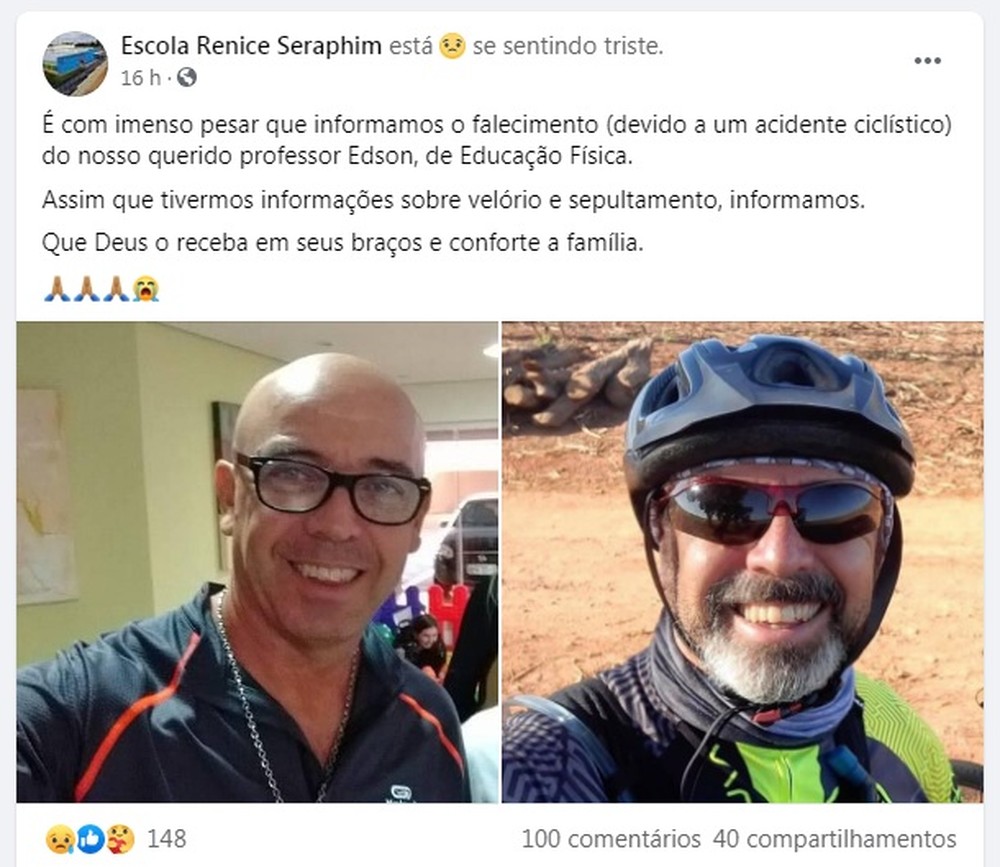The image size is (1000, 867).
Task: Open the 40 compartilhamentos link
Action: pos(835,839)
